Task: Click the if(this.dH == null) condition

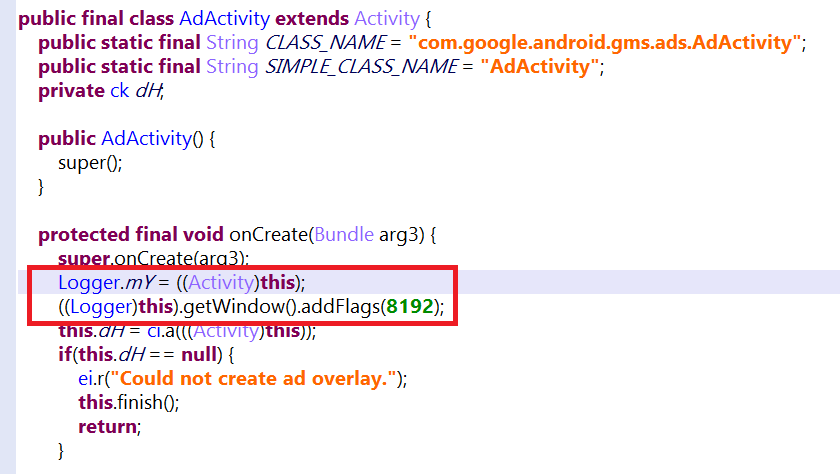Action: [x=140, y=355]
